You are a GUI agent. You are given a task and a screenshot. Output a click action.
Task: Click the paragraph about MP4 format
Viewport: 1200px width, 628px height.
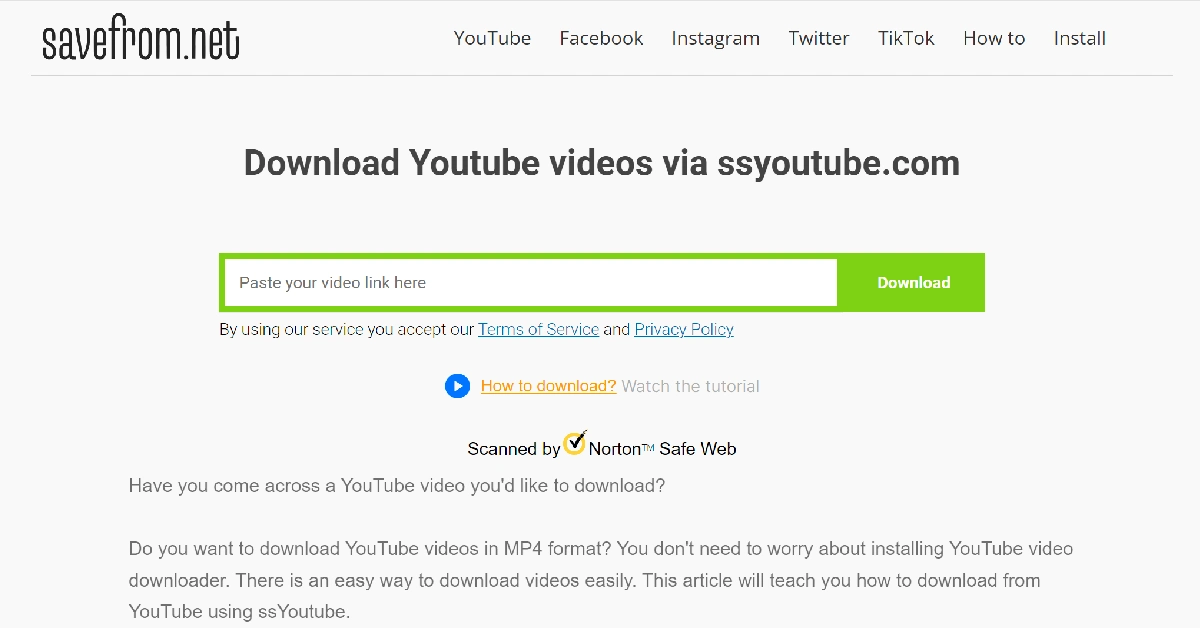pos(601,580)
